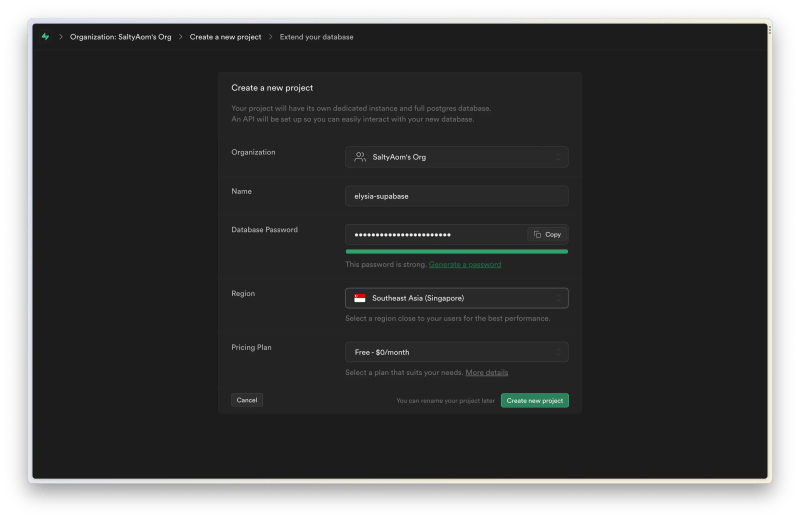Click the green password strength bar
800x520 pixels.
click(457, 252)
